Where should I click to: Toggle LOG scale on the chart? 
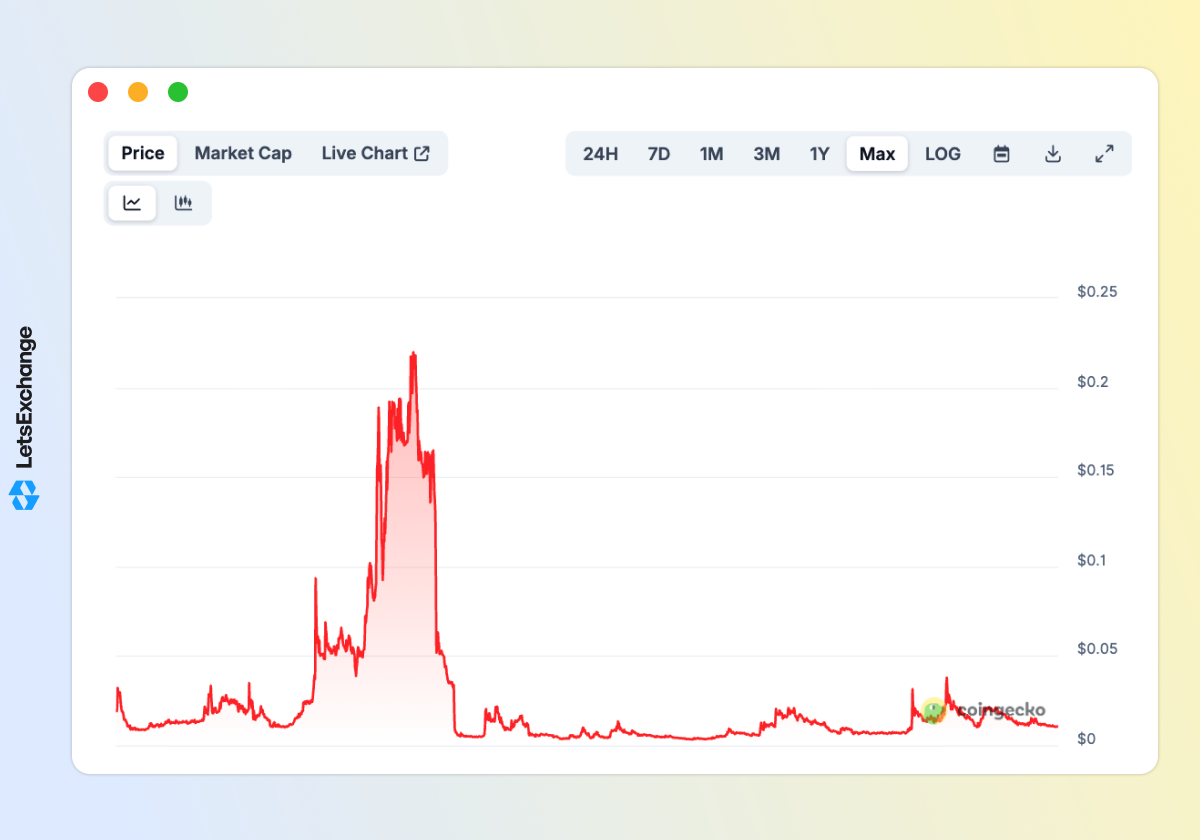click(x=943, y=154)
